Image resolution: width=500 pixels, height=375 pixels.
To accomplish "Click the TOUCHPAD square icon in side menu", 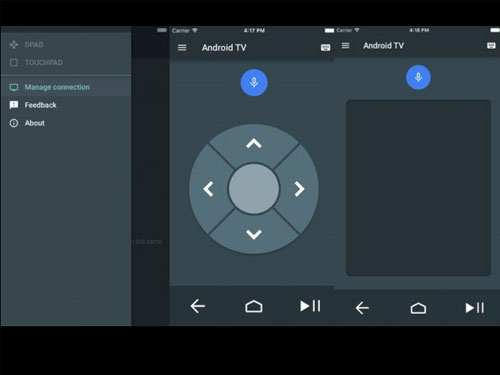I will [x=14, y=62].
